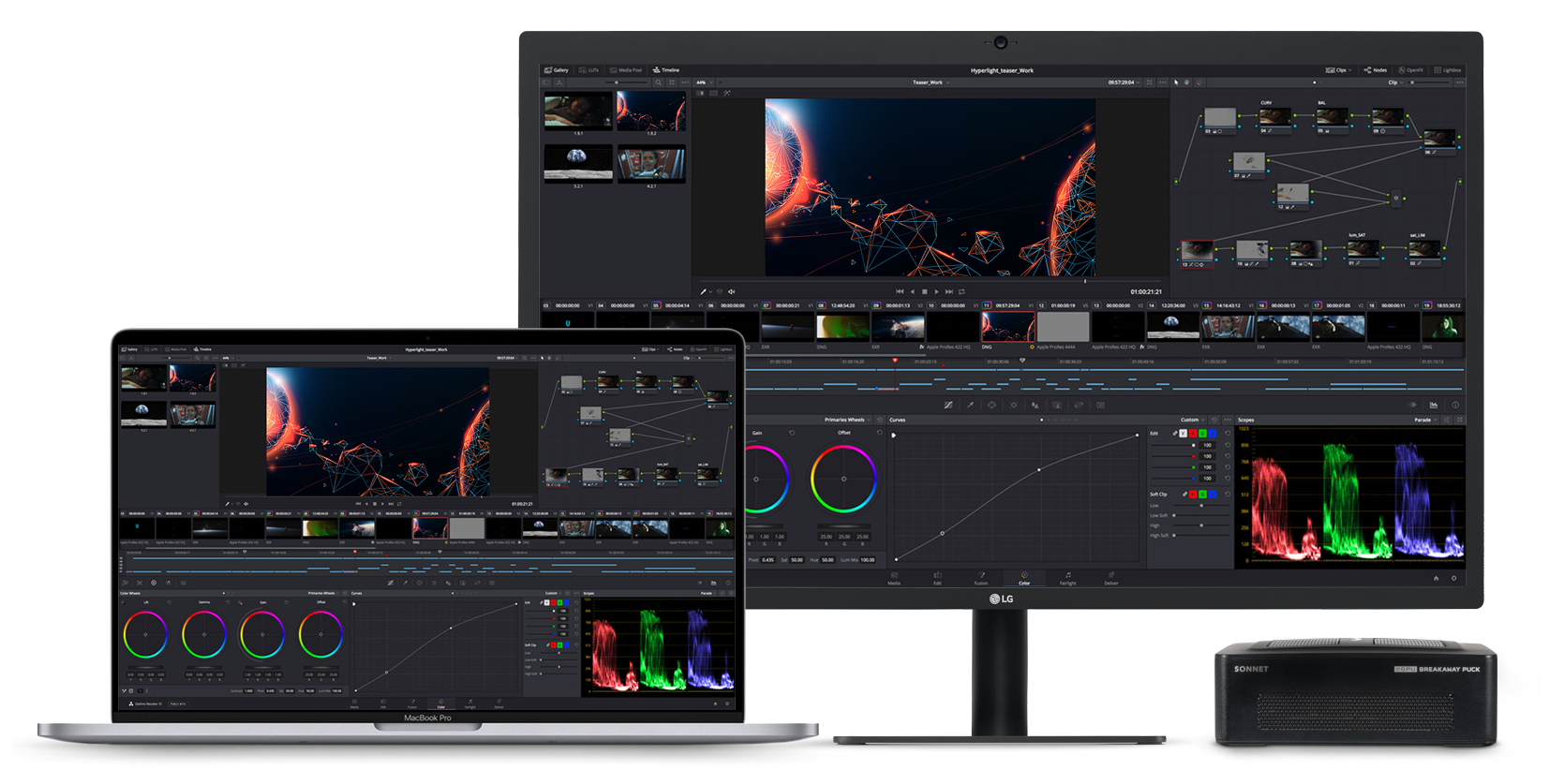Viewport: 1564px width, 784px height.
Task: Open Scopes settings icon next to Parade on monitor
Action: click(x=1446, y=420)
